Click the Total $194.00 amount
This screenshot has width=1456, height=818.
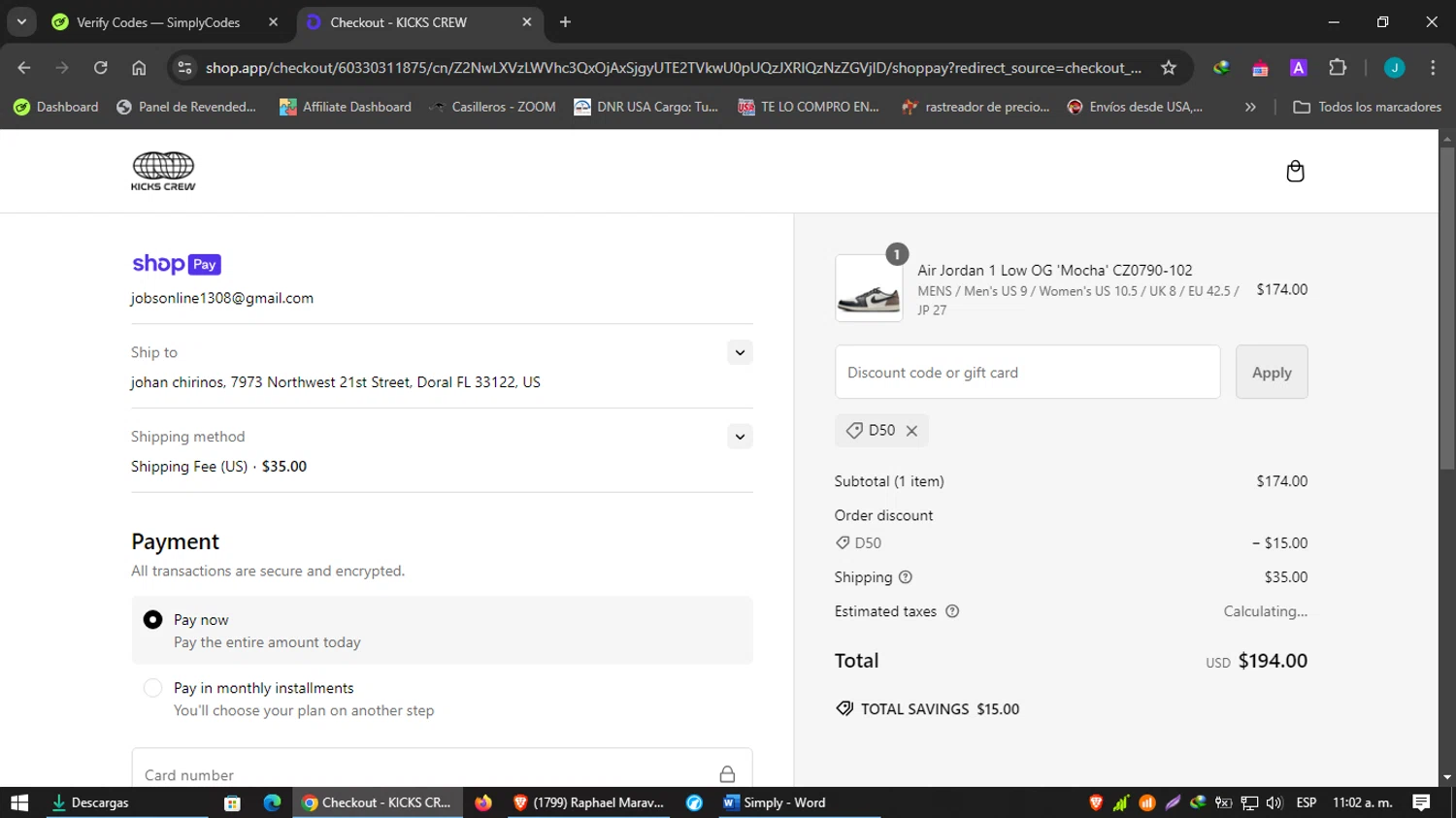1273,661
